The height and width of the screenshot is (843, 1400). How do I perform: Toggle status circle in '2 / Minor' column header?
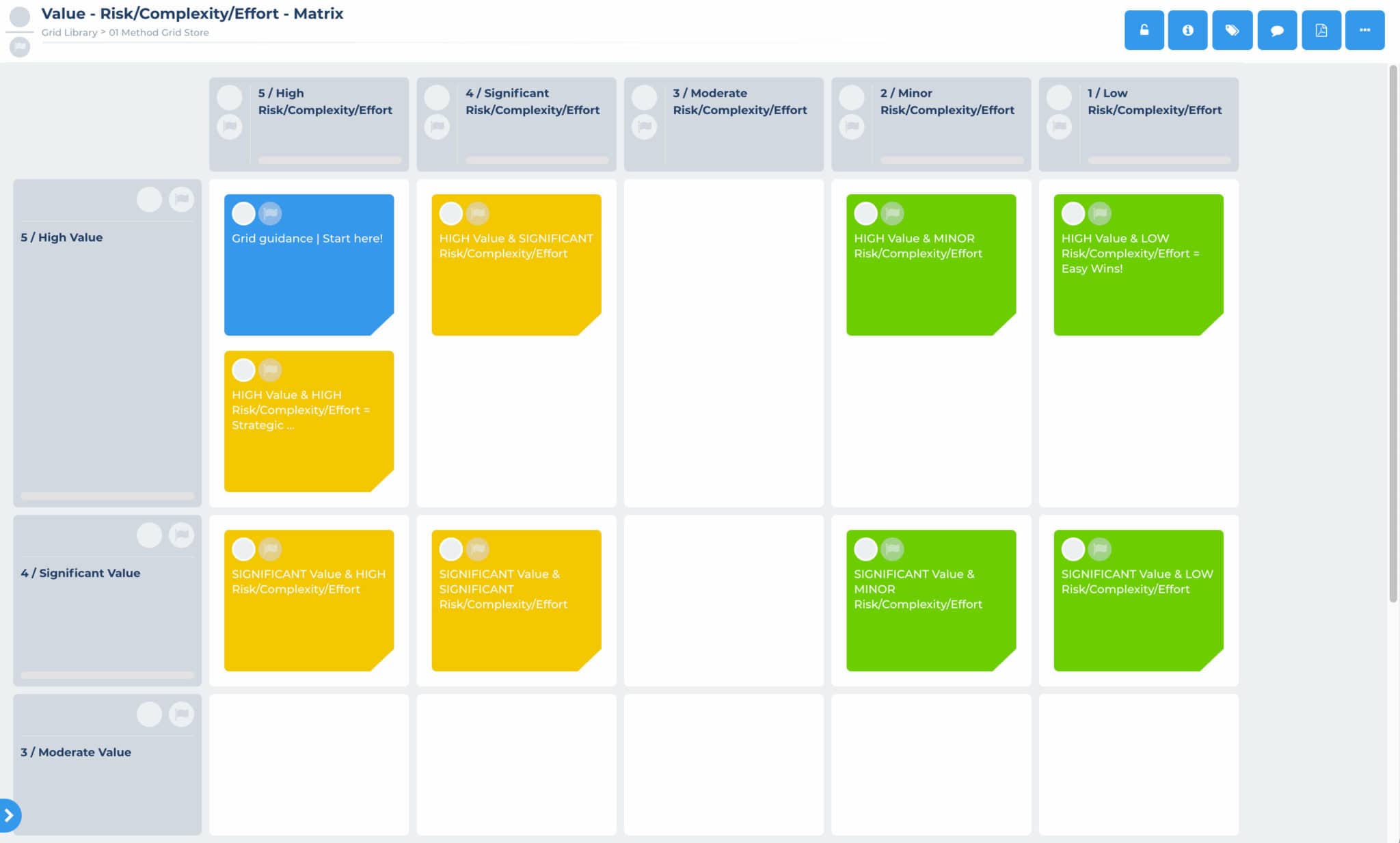[x=851, y=98]
